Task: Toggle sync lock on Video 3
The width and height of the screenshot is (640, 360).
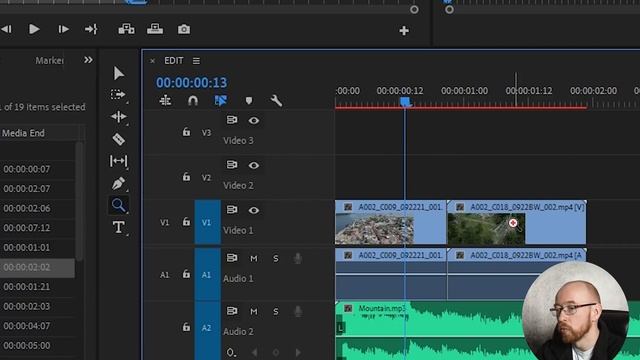Action: coord(232,120)
